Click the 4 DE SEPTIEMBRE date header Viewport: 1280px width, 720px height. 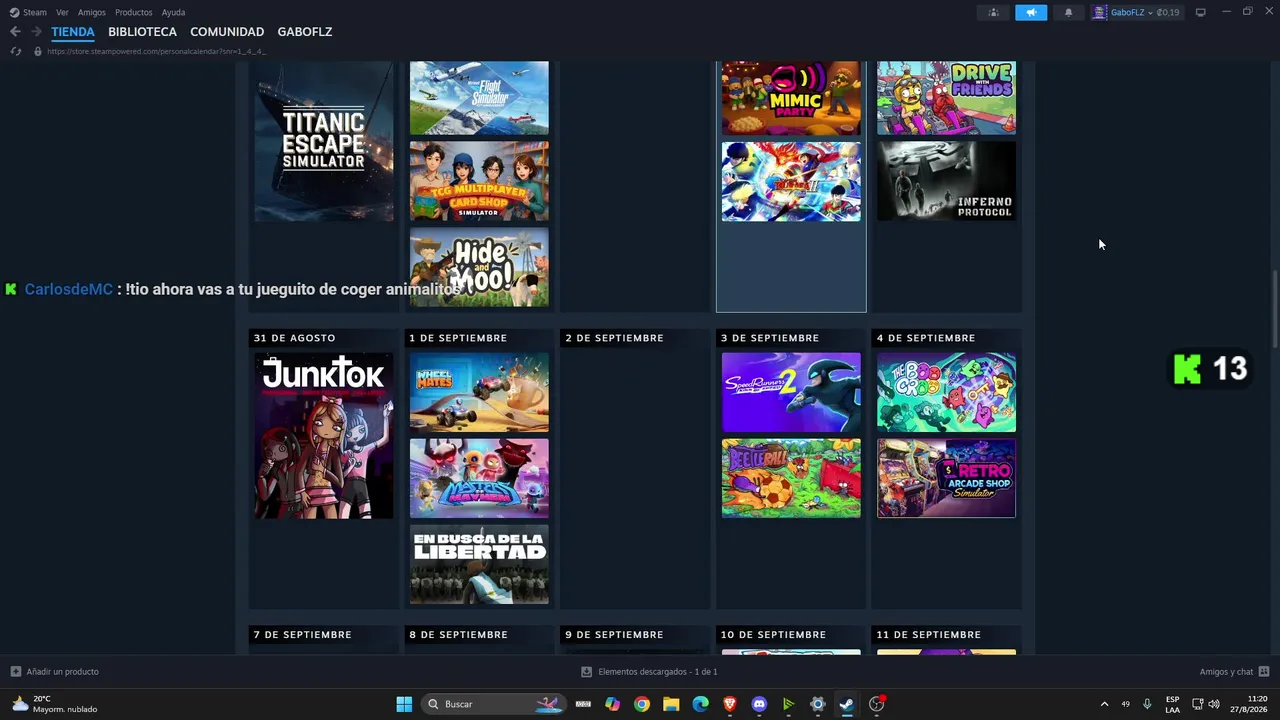926,338
